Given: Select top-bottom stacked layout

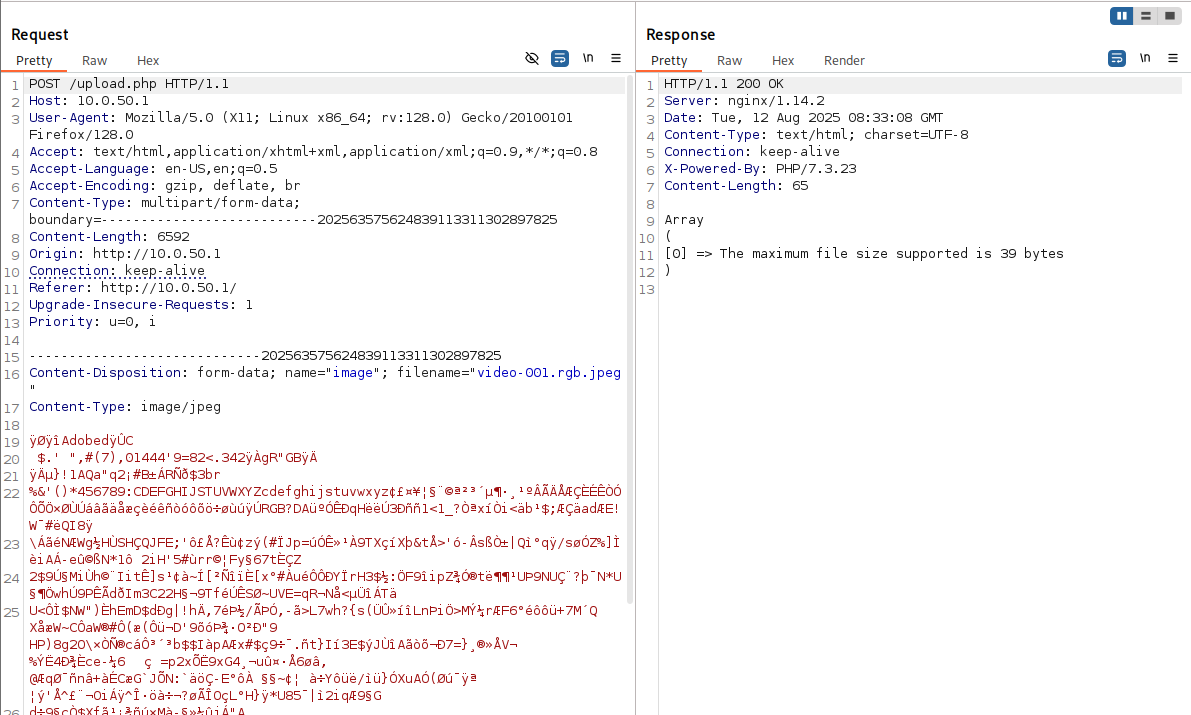Looking at the screenshot, I should pos(1145,16).
